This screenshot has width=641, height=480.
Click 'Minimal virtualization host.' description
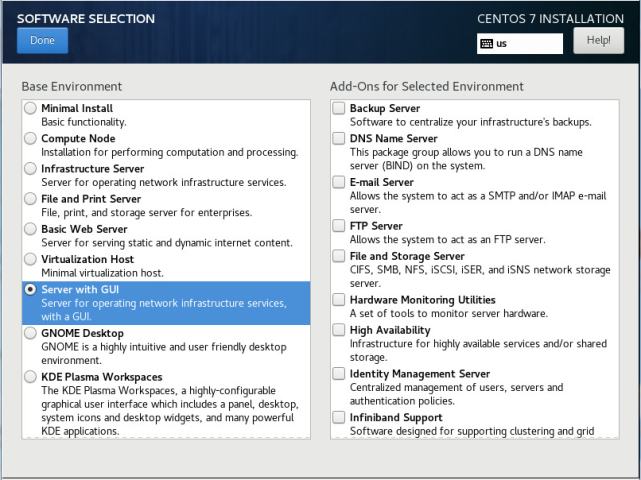(x=102, y=273)
